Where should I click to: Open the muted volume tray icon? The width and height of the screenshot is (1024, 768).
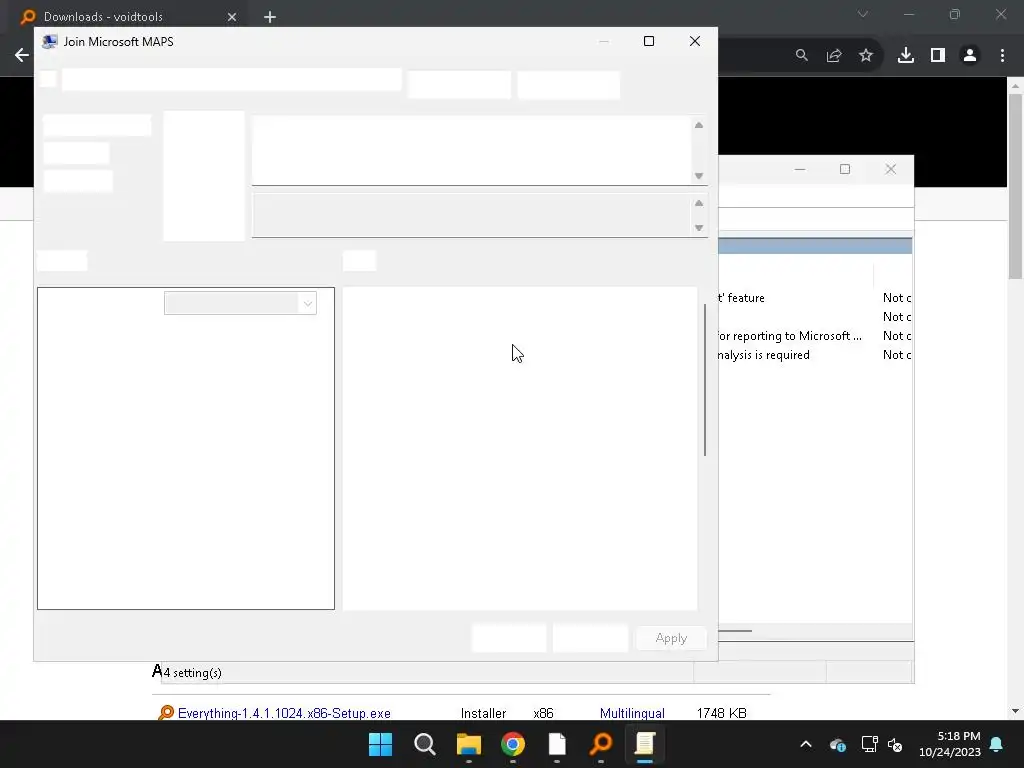tap(895, 744)
